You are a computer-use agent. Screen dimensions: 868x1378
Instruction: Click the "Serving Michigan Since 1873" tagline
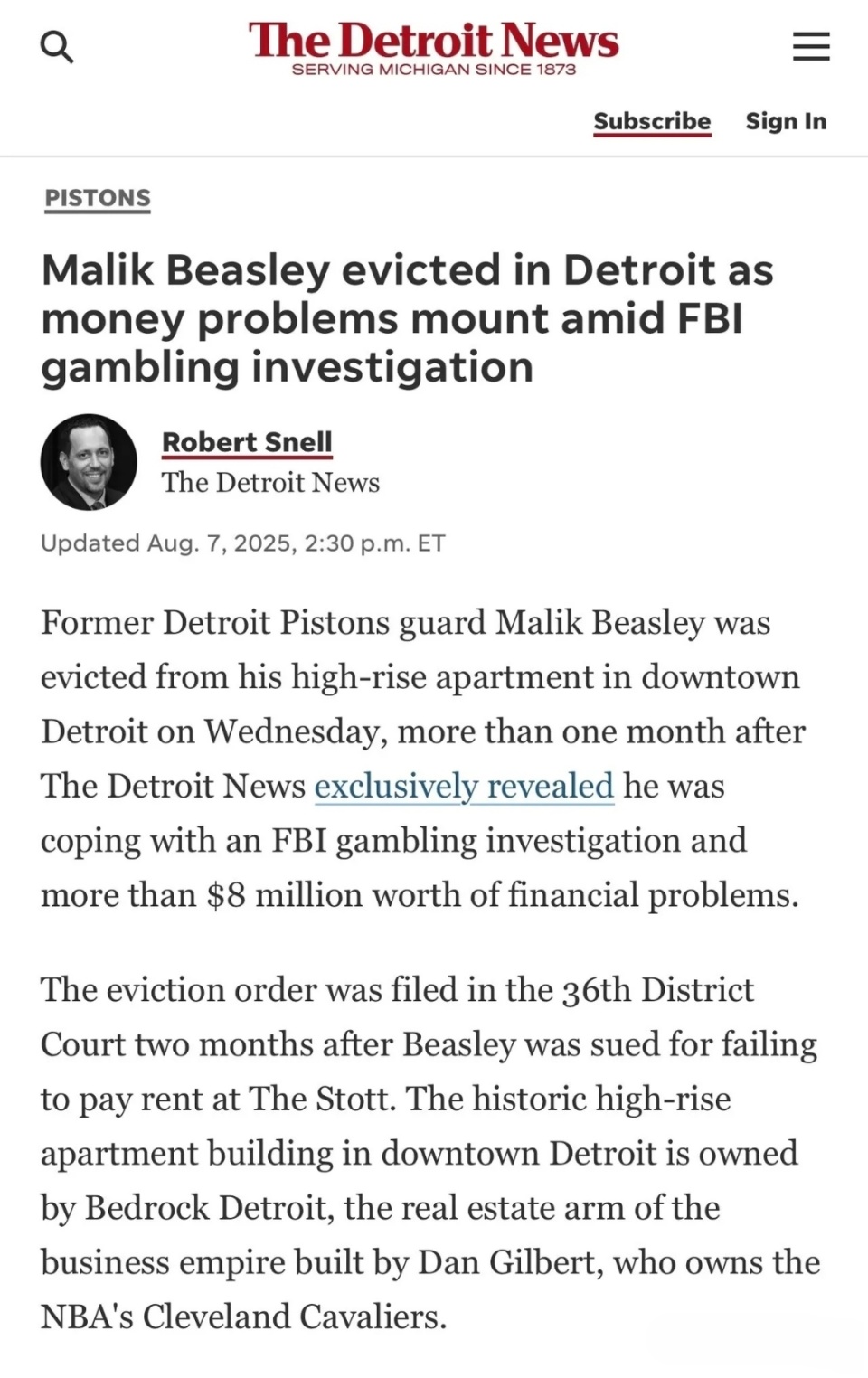[433, 70]
